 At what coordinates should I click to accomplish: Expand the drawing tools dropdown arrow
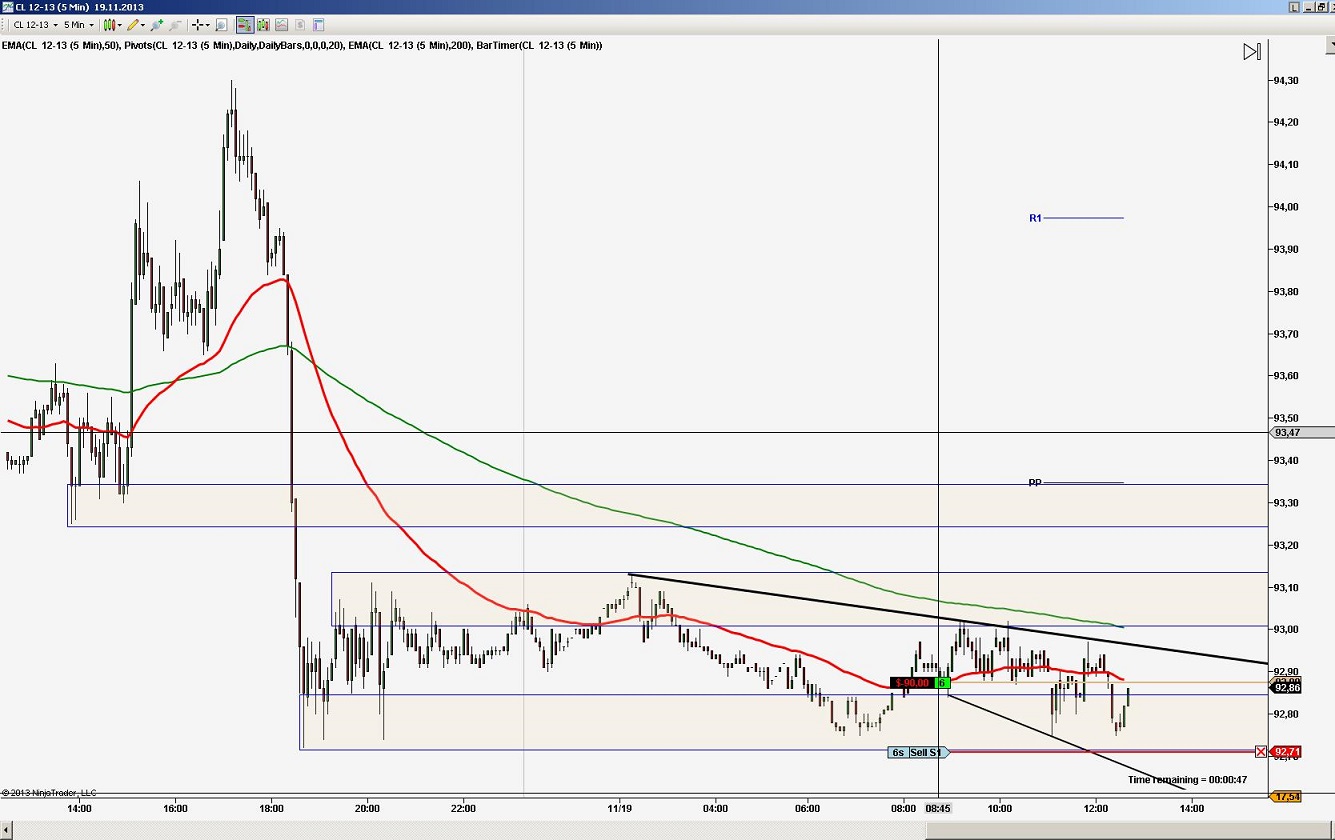[x=142, y=25]
